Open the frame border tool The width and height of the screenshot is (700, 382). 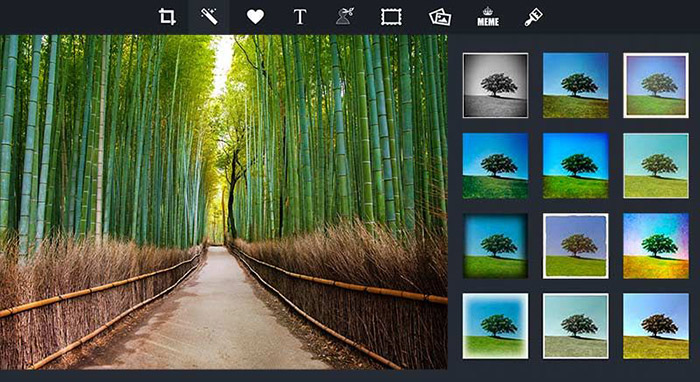(x=391, y=17)
